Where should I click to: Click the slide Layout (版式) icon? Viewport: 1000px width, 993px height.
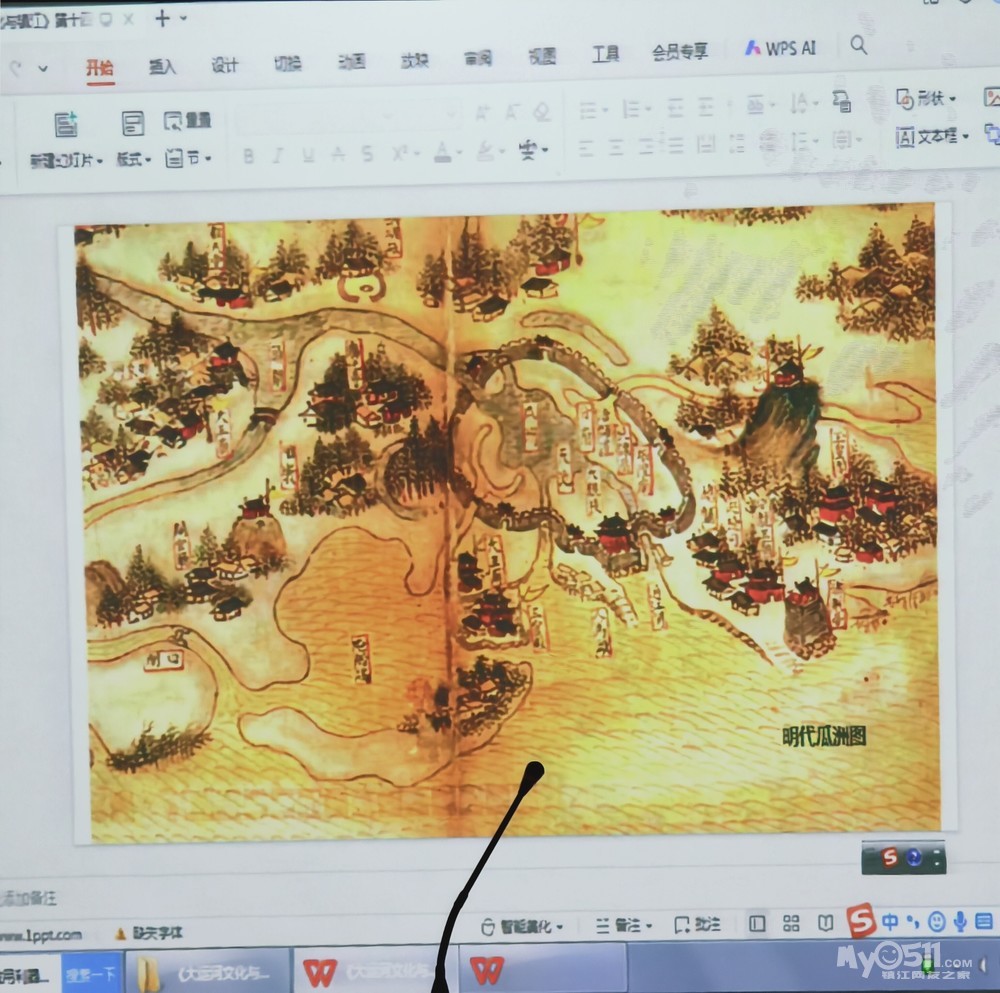[132, 124]
